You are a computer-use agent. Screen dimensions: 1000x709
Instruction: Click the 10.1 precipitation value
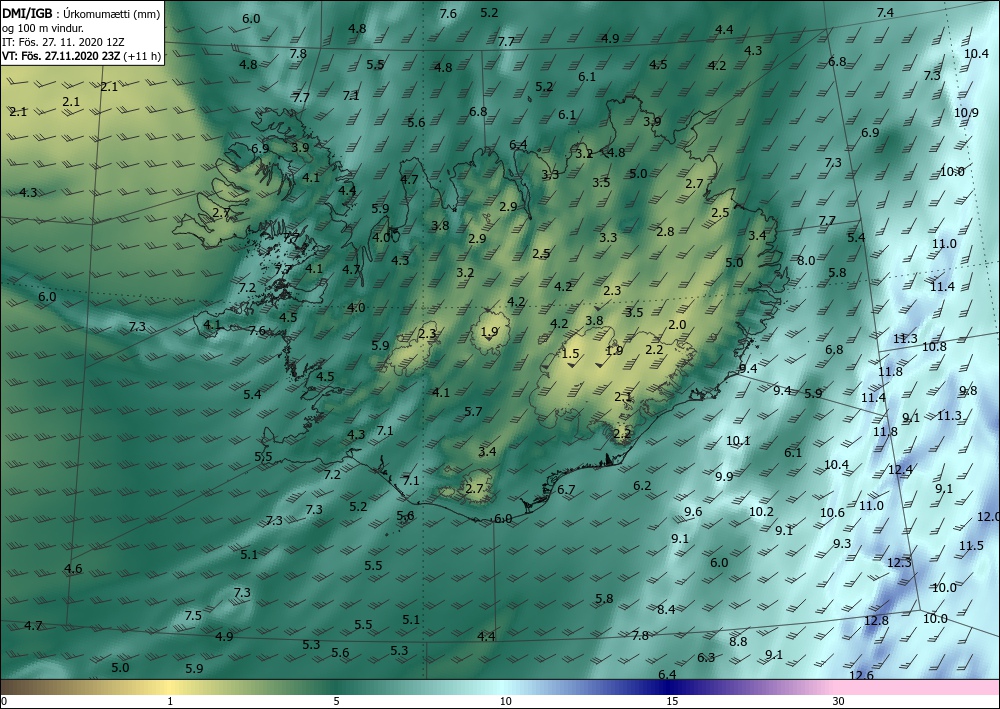click(739, 441)
